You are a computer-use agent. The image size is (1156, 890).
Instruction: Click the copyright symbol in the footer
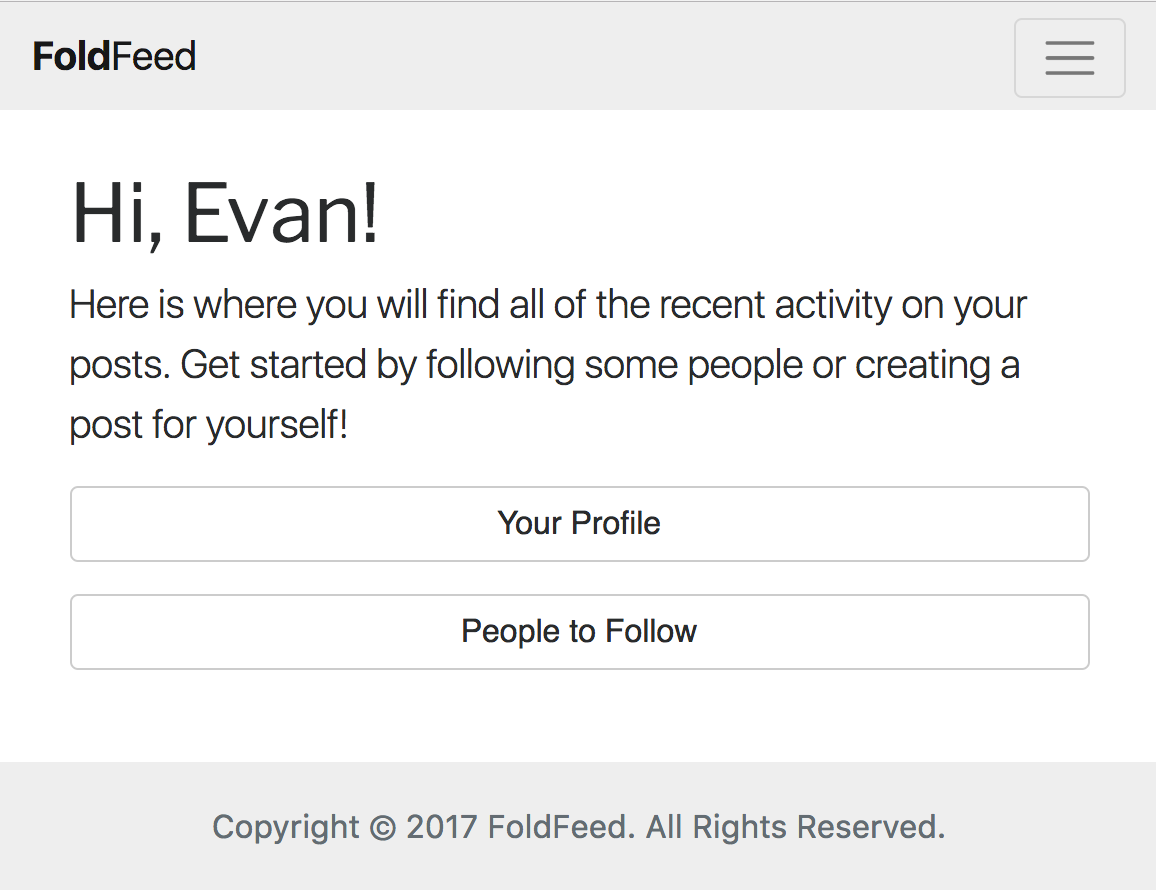[x=382, y=828]
